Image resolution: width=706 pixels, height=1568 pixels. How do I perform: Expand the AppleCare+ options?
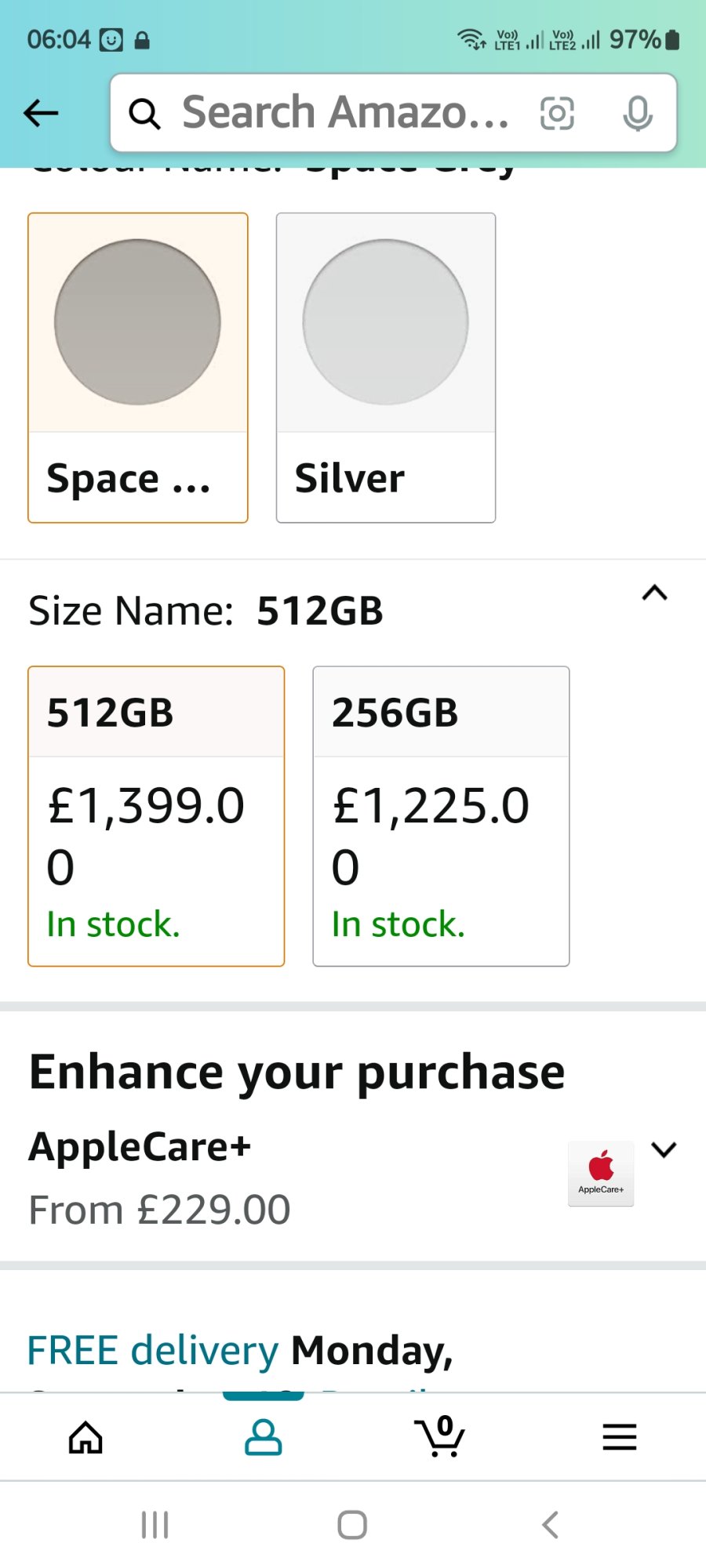(664, 1149)
